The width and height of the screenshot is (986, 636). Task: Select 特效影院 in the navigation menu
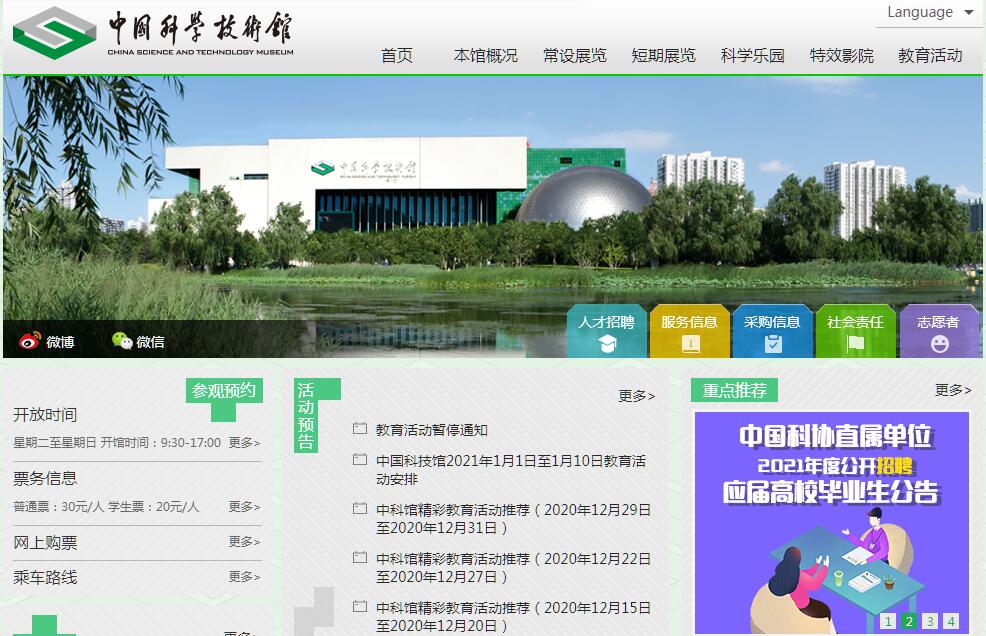coord(841,56)
